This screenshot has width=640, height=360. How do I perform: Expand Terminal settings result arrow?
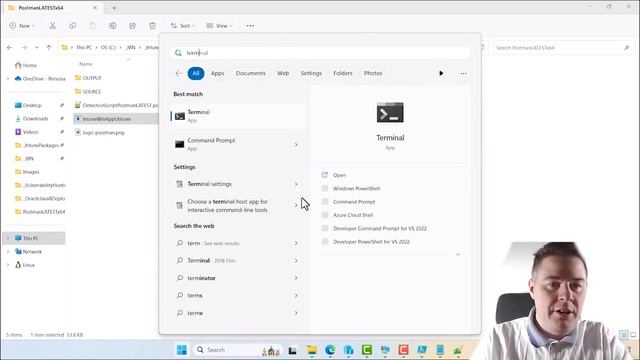296,184
